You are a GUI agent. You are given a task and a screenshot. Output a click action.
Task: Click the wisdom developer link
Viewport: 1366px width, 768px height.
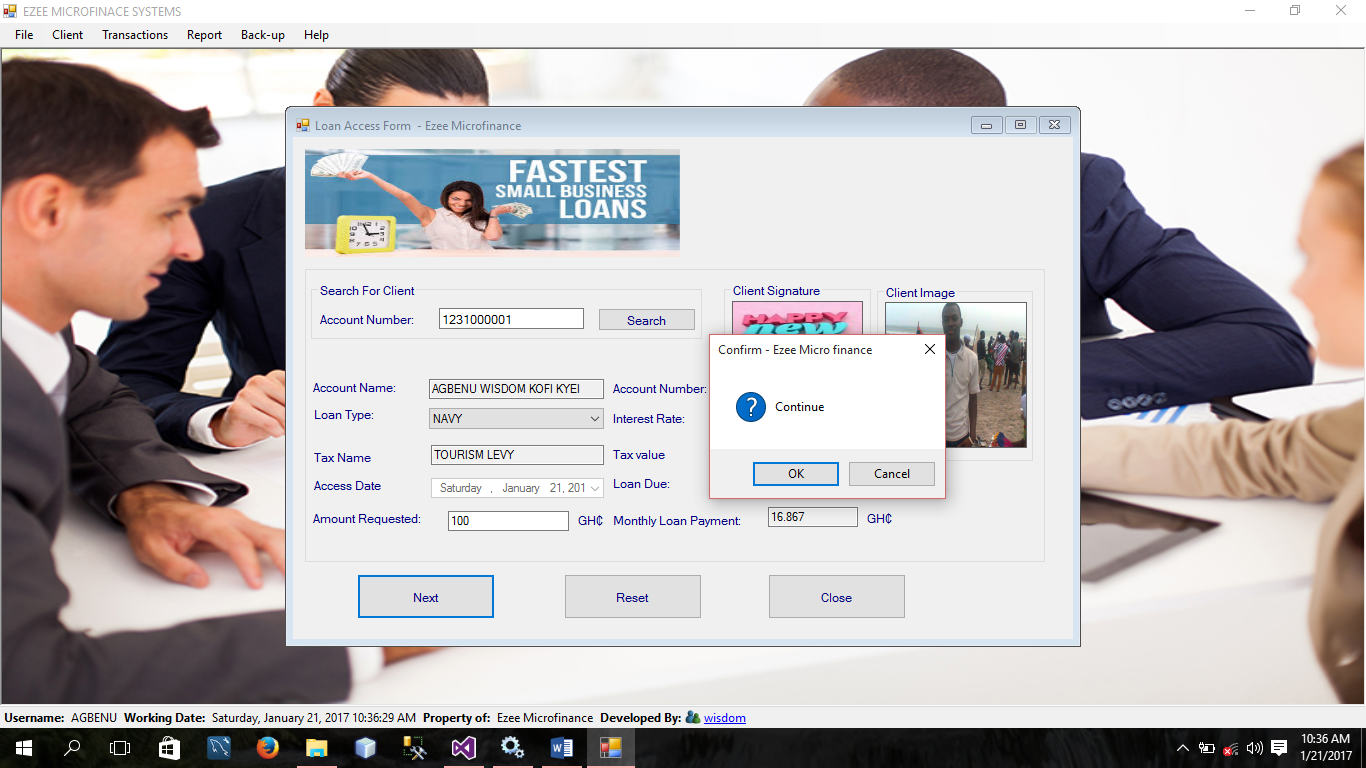[724, 718]
